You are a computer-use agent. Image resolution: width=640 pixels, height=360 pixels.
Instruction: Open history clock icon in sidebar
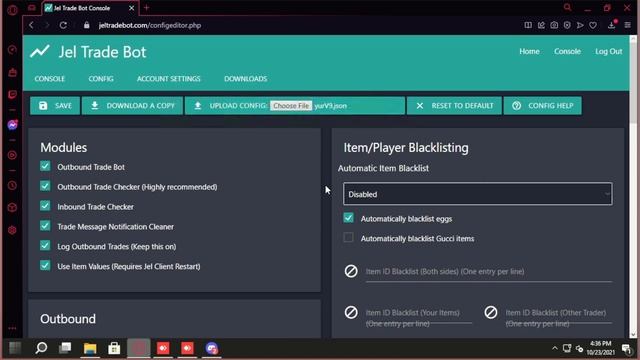(13, 185)
